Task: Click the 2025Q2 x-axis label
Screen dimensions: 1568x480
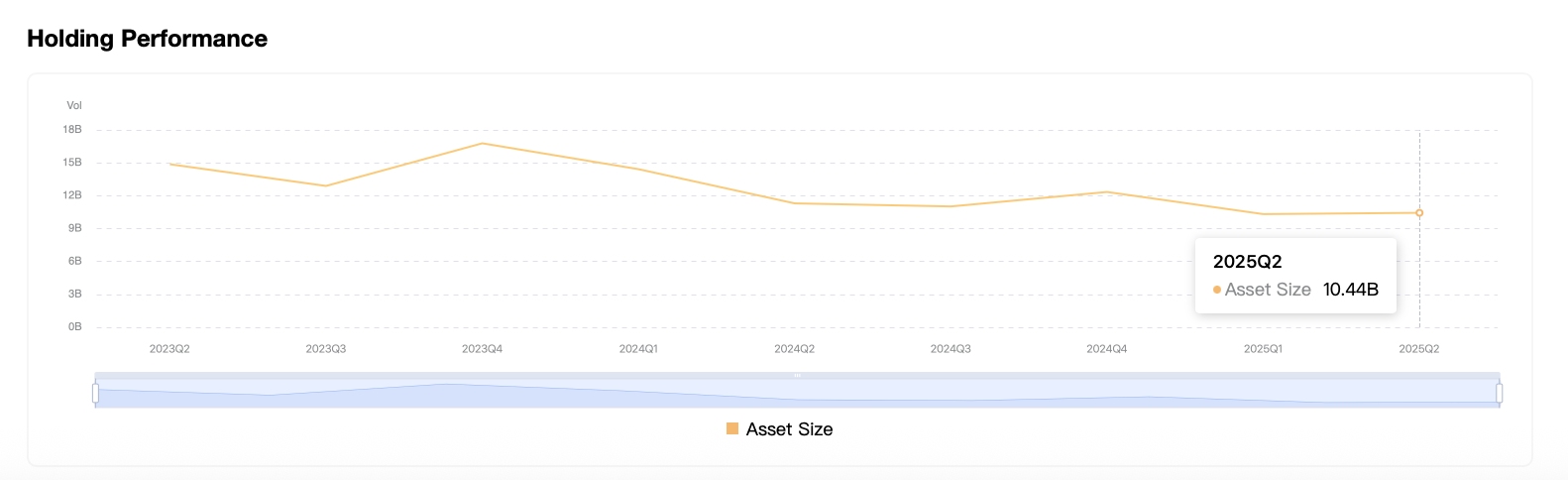Action: click(1418, 349)
